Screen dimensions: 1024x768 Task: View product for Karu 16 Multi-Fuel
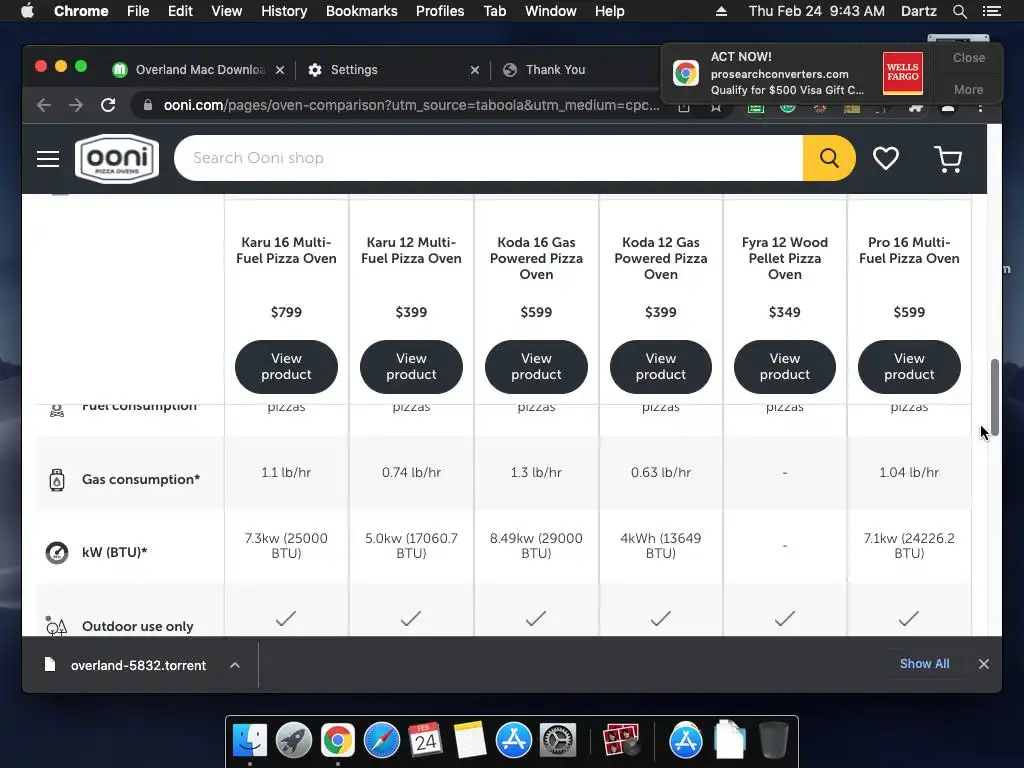286,366
